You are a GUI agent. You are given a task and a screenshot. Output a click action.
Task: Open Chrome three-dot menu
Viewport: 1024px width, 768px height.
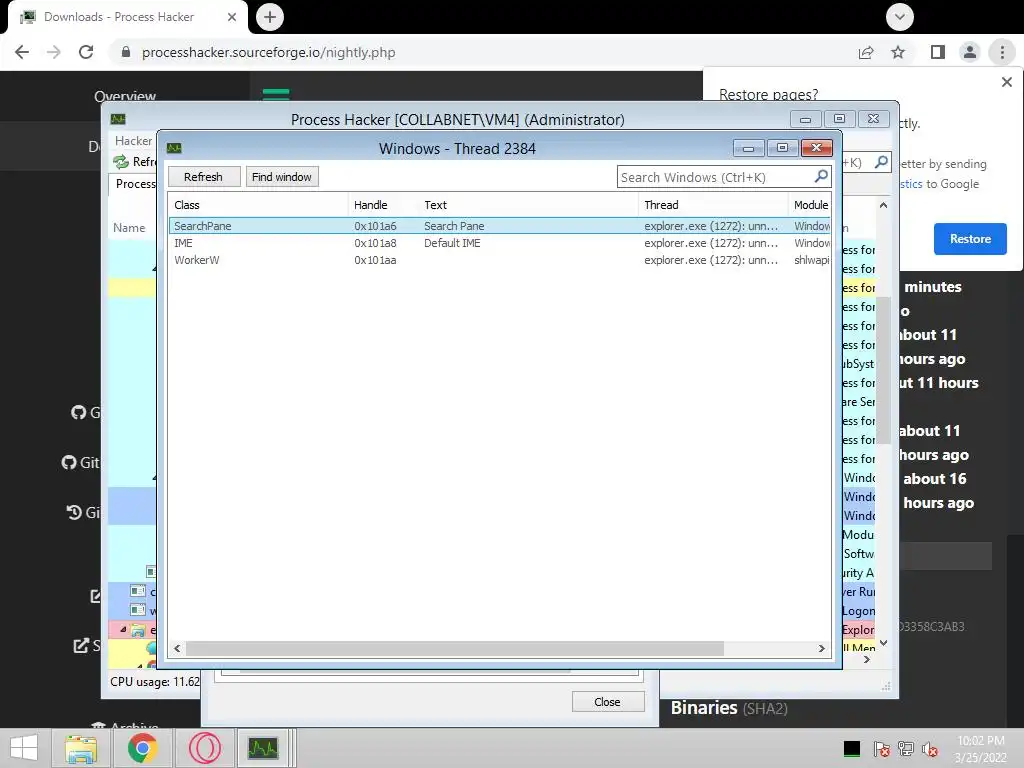point(1002,52)
